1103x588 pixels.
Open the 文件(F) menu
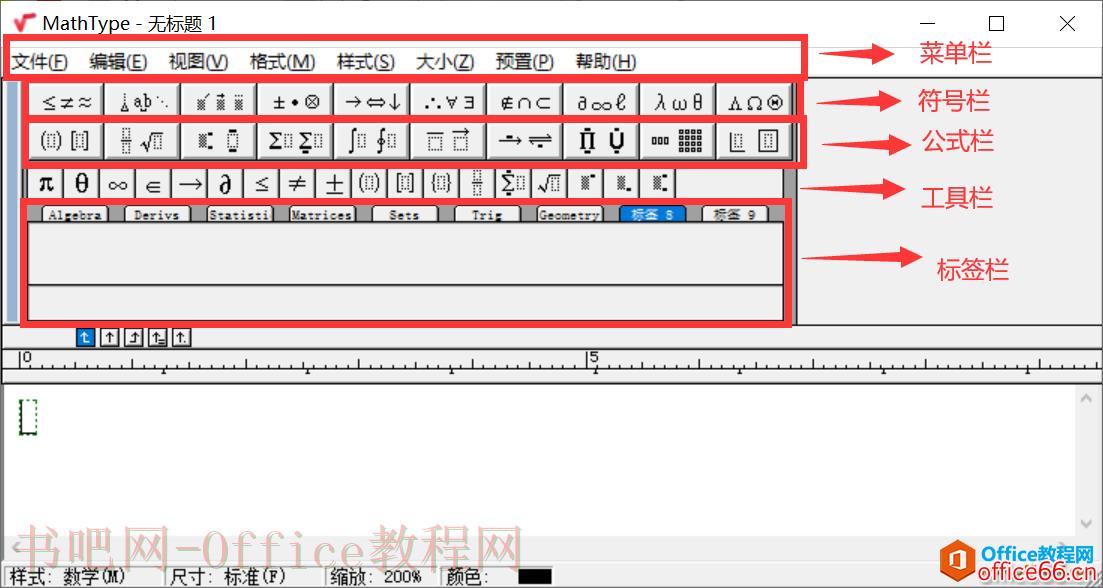[x=39, y=62]
